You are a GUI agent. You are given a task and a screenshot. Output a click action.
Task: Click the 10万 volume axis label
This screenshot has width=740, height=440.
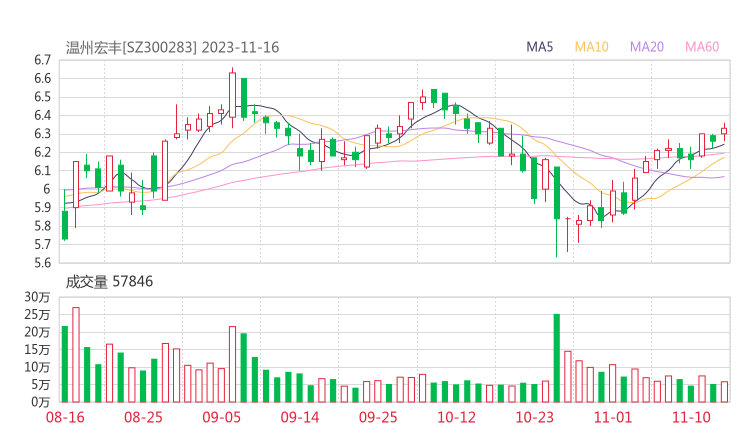coord(37,367)
